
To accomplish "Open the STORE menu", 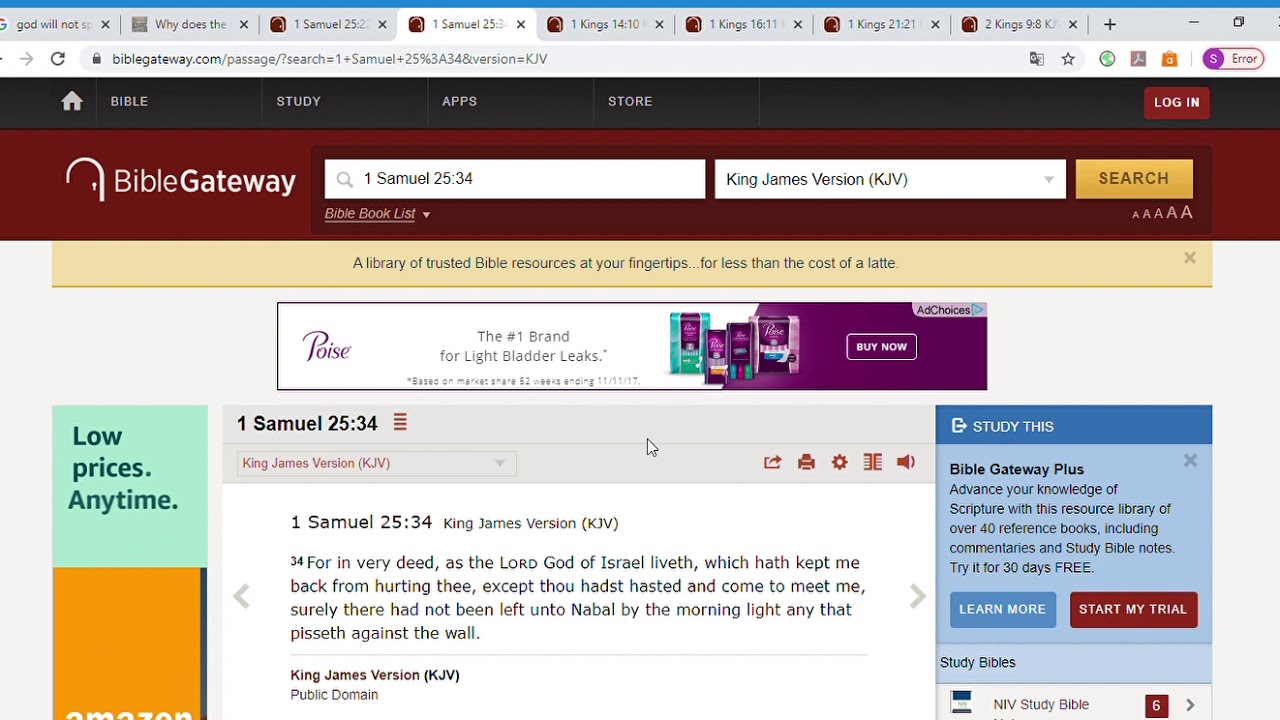I will click(630, 101).
